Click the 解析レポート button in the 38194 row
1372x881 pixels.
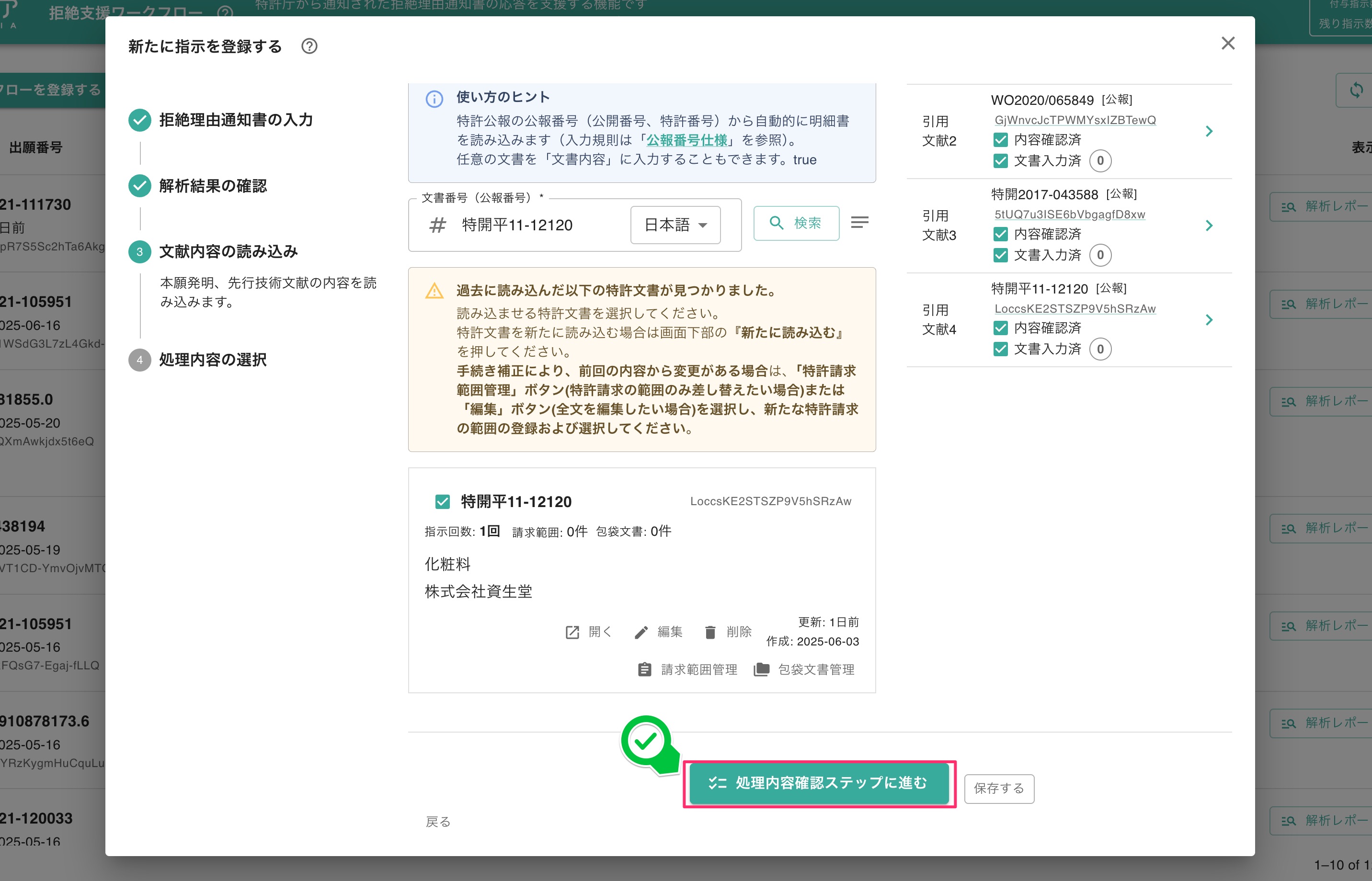[x=1321, y=528]
